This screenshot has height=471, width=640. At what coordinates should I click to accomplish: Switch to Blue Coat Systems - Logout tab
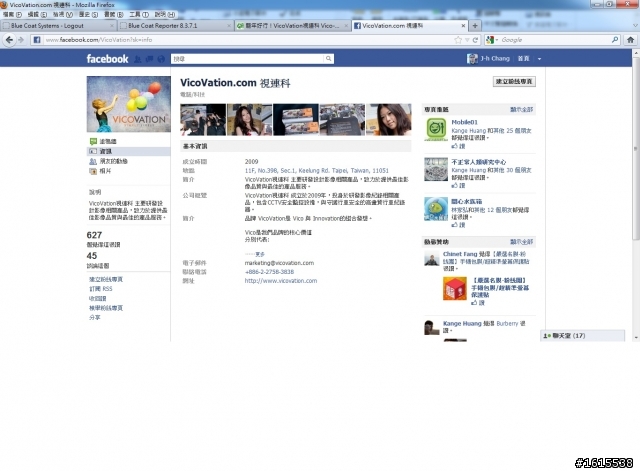tap(58, 25)
